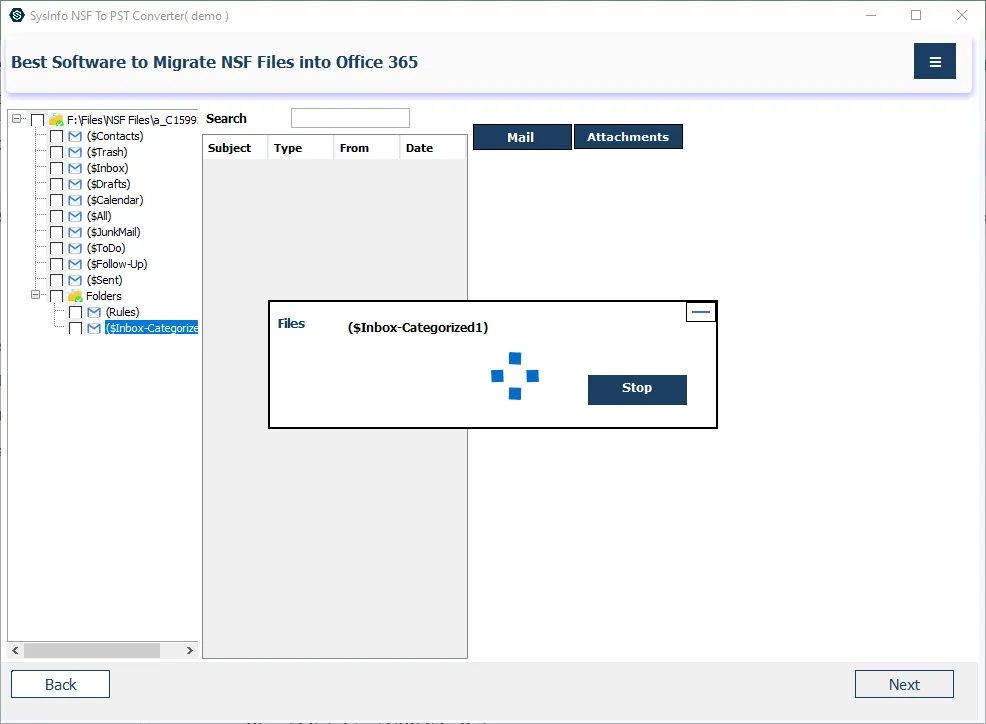Click the Folders folder icon
986x724 pixels.
pos(75,296)
